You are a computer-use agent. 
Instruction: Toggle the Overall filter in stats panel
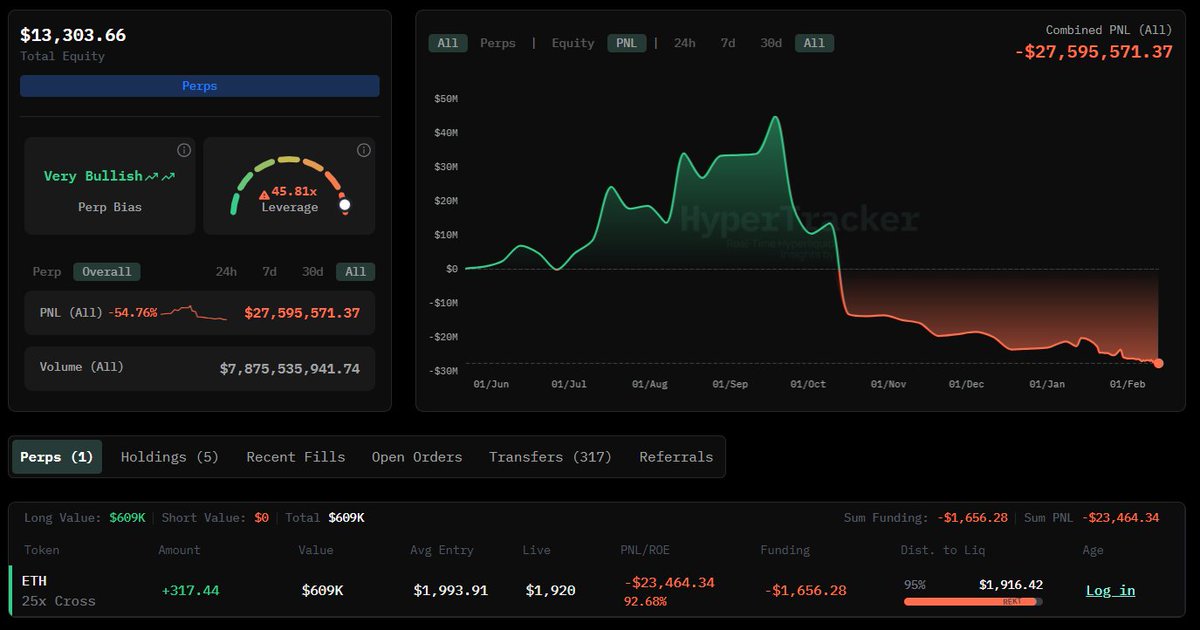tap(107, 272)
